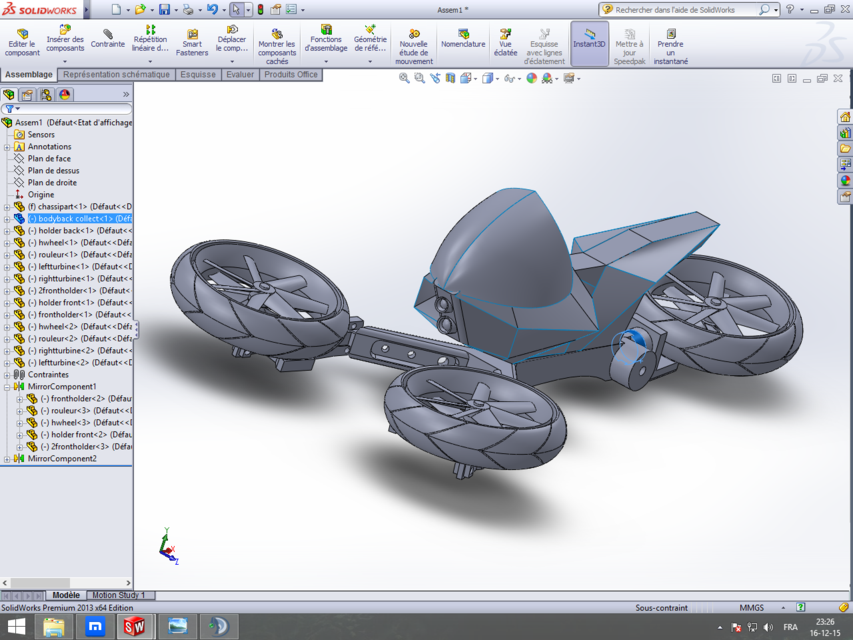Switch to the Esquisse tab
Viewport: 853px width, 640px height.
[197, 74]
